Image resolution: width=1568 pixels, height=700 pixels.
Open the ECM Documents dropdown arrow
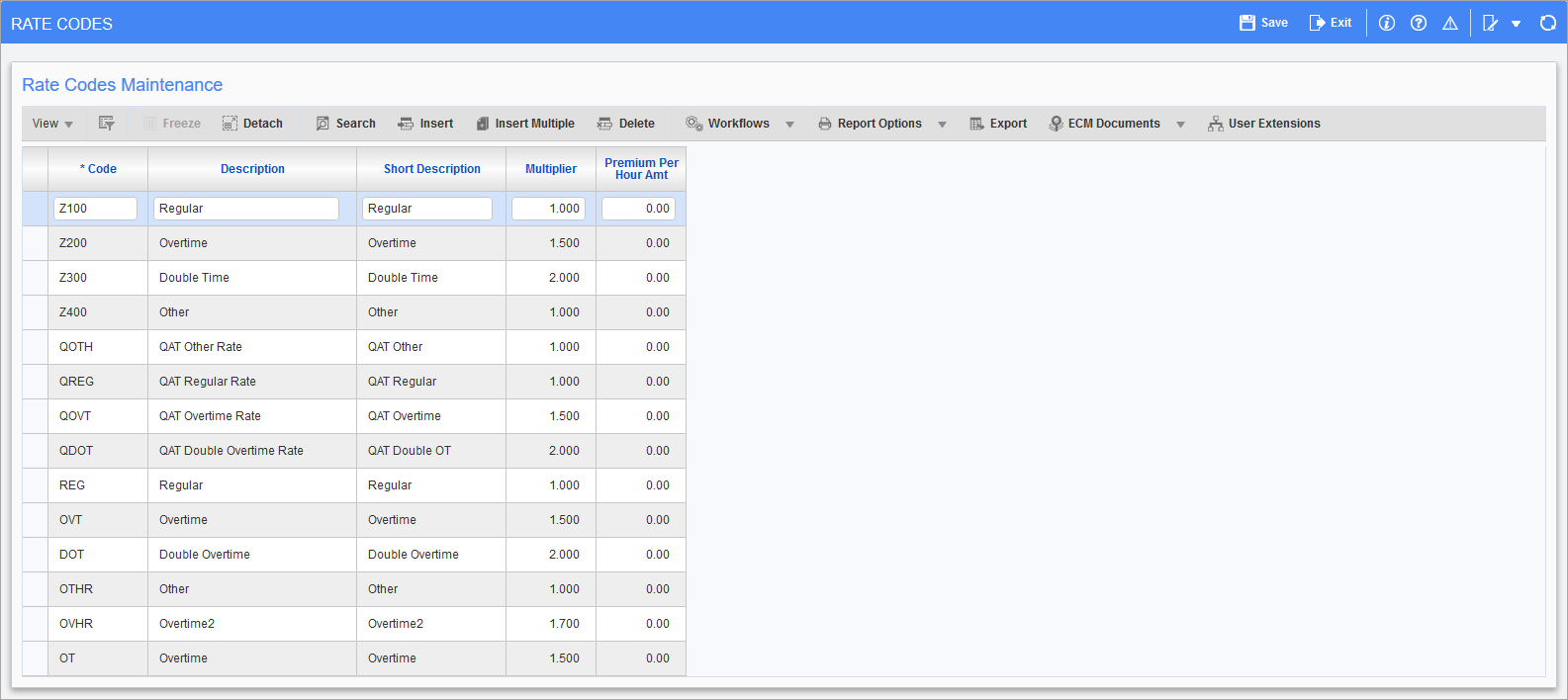[x=1180, y=125]
